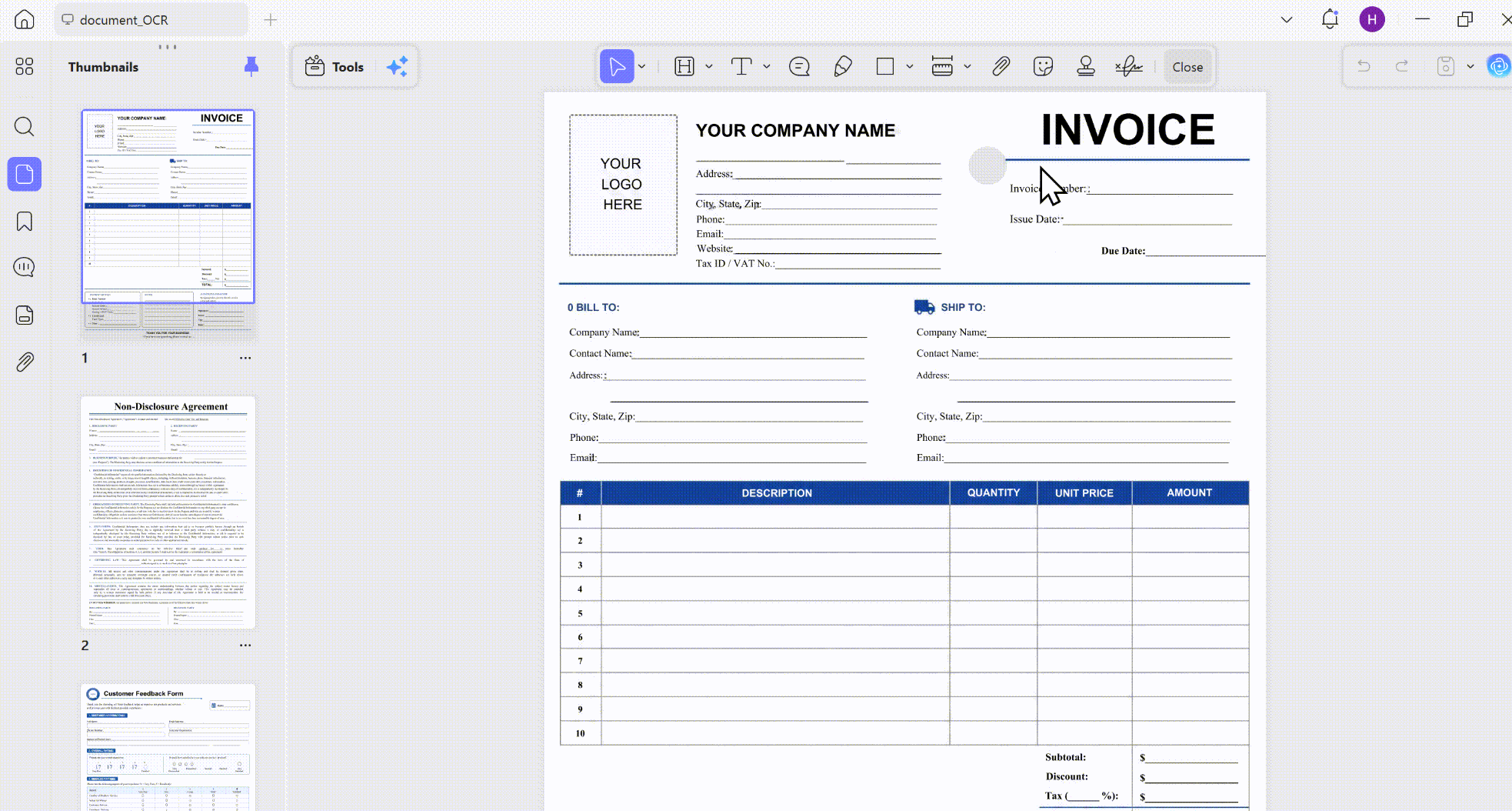Open the tab list chevron

point(1287,20)
